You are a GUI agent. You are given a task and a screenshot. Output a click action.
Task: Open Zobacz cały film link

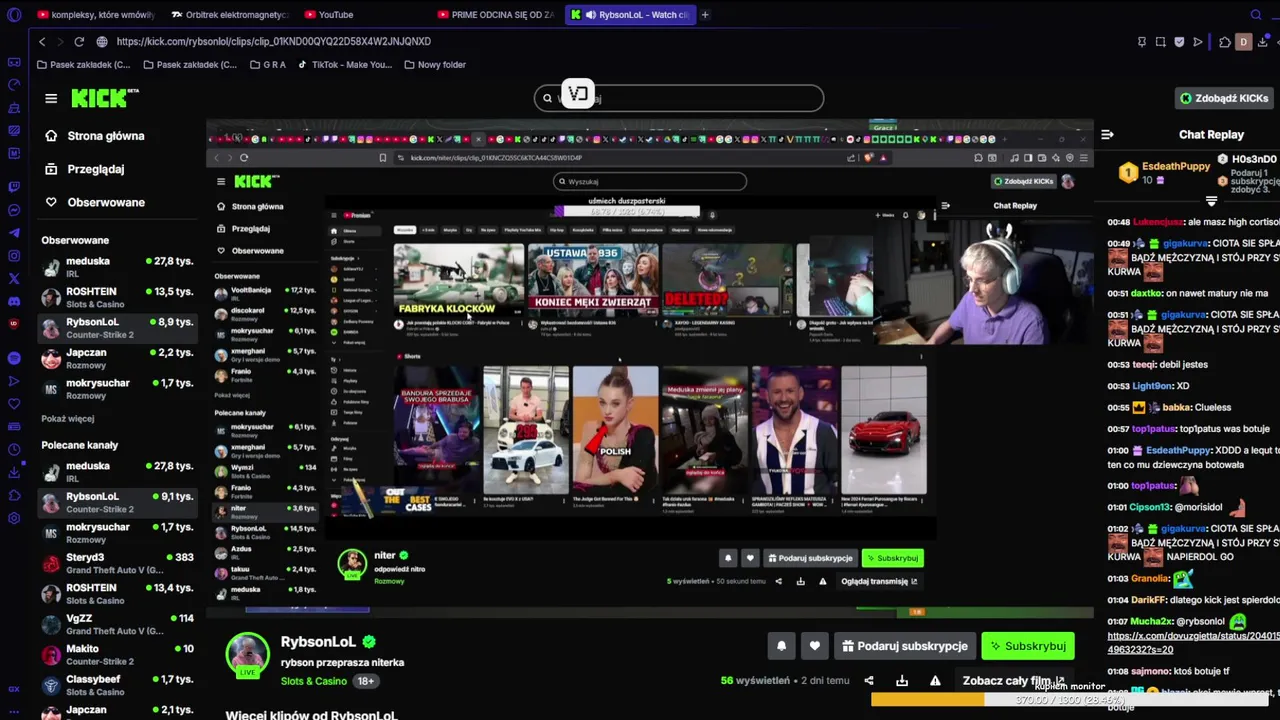(x=1015, y=681)
